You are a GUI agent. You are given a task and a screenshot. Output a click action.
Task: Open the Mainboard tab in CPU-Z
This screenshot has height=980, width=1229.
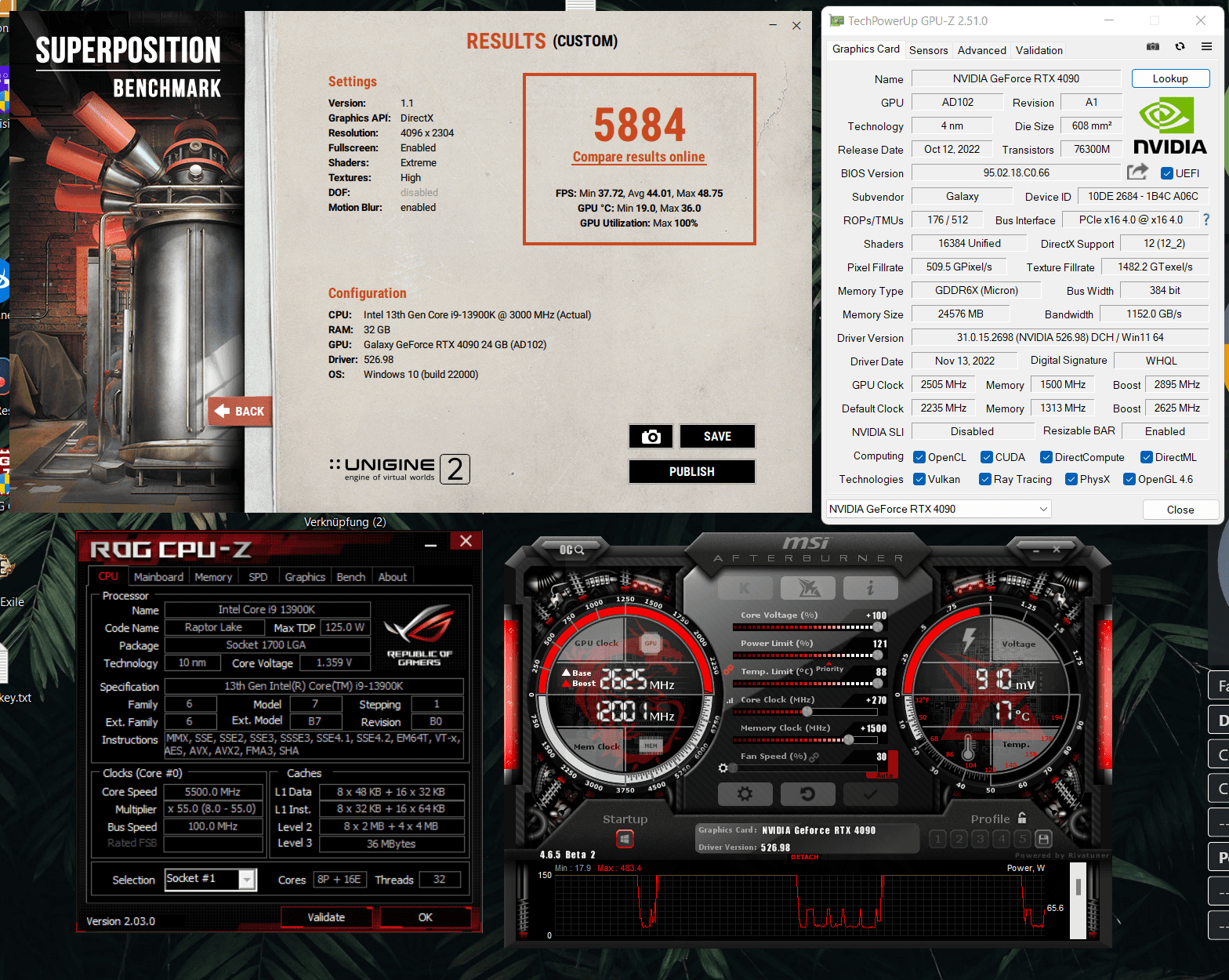click(158, 577)
